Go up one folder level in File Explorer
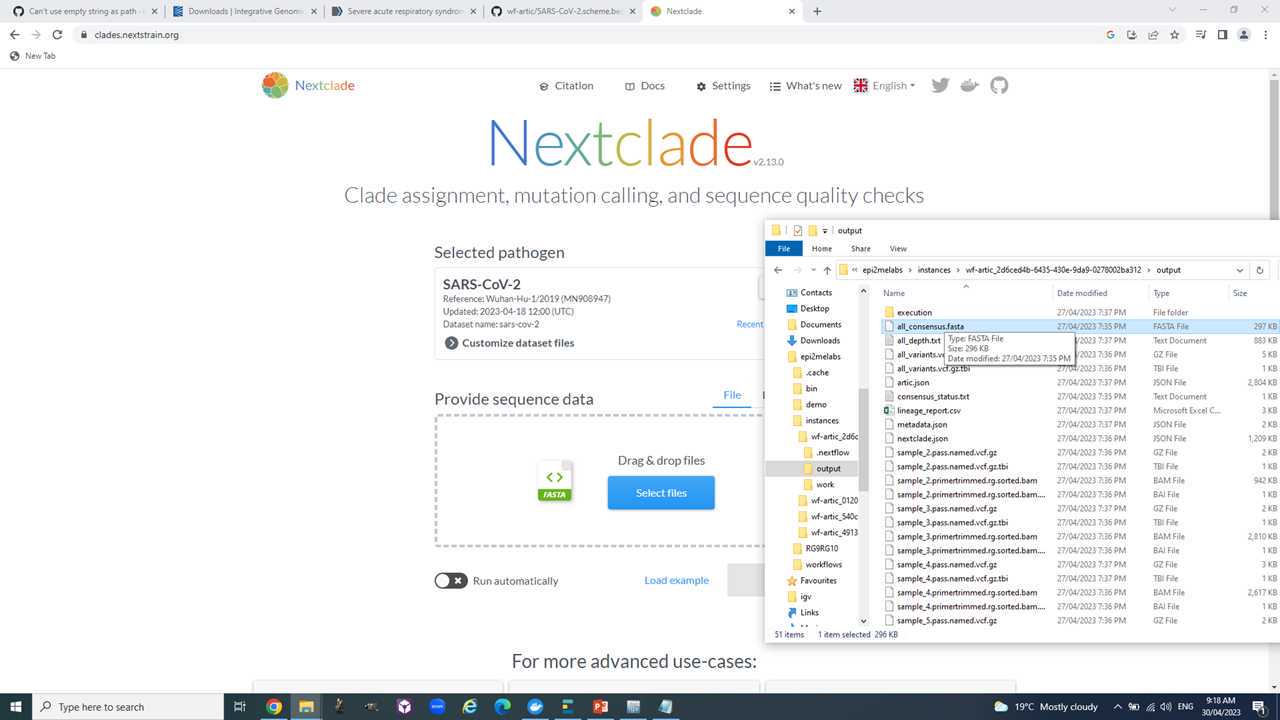Screen dimensions: 1280x720 827,270
